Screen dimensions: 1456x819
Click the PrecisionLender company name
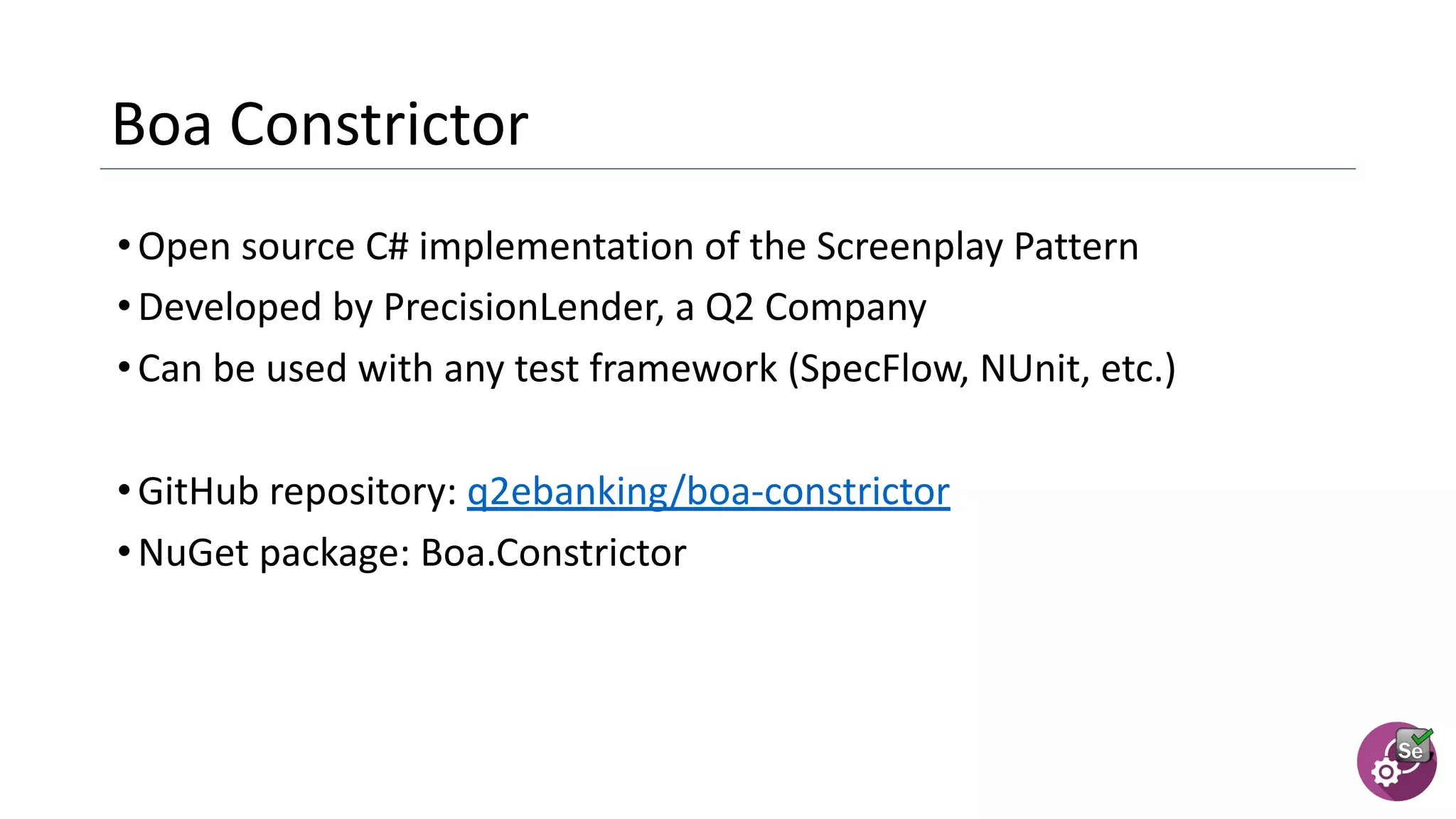(523, 308)
